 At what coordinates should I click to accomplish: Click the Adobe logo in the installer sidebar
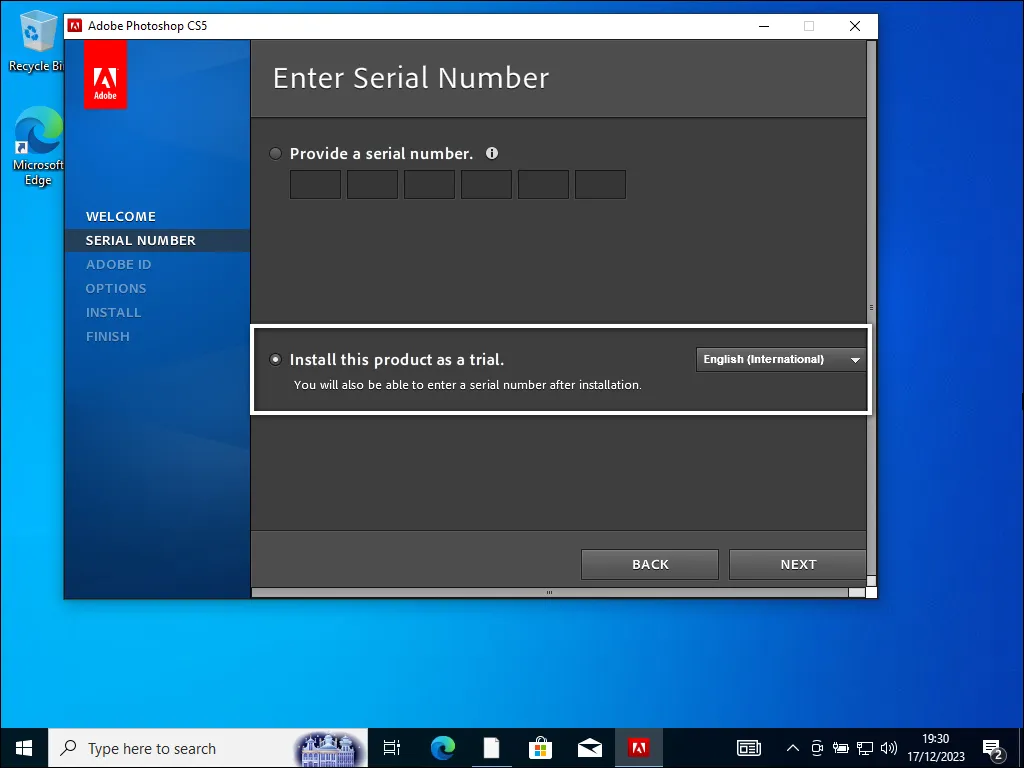(105, 74)
